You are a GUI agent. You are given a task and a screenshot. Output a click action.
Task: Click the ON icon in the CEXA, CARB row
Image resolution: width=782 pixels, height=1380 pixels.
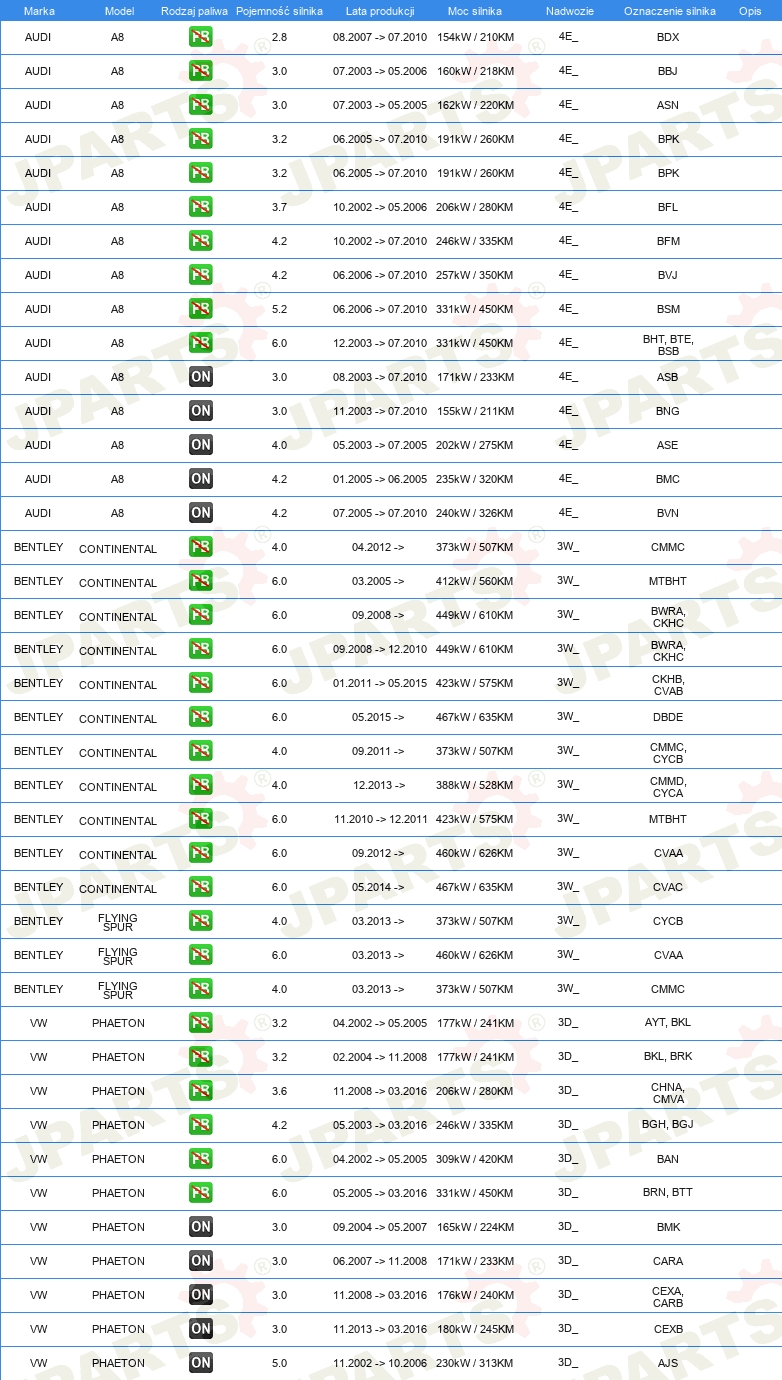[201, 1295]
